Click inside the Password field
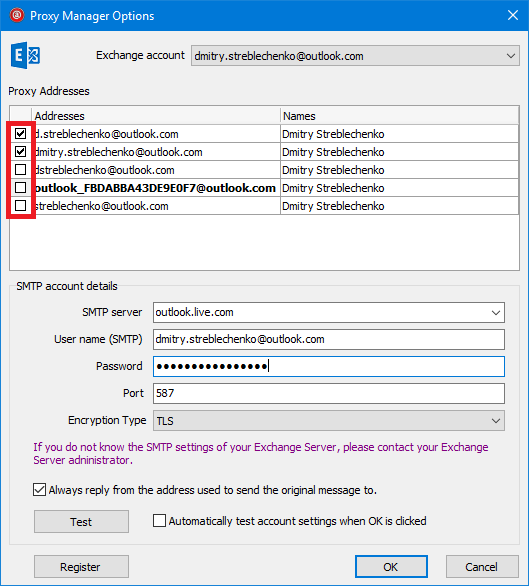529x586 pixels. [329, 366]
